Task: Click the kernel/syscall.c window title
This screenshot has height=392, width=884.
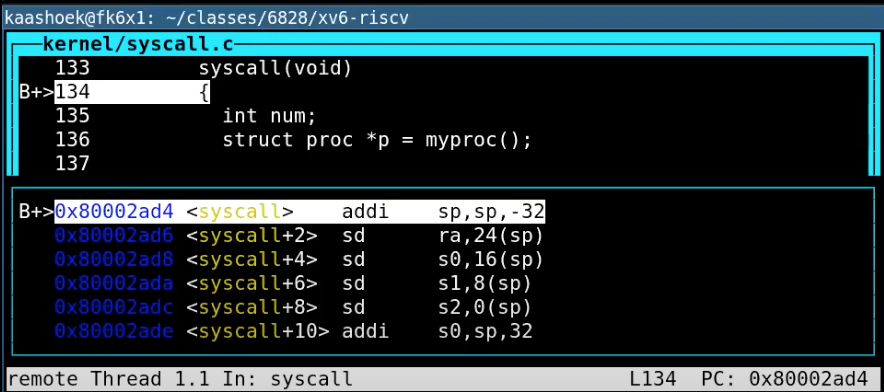Action: pyautogui.click(x=138, y=44)
